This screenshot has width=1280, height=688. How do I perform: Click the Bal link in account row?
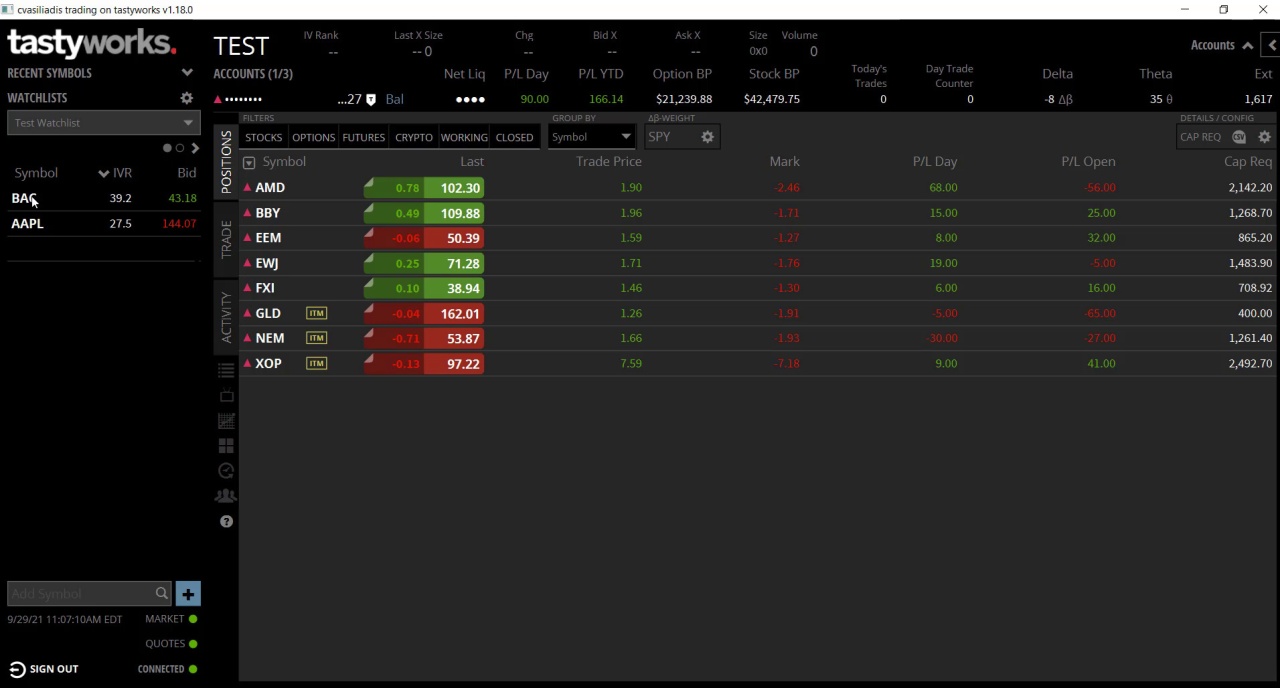pos(395,99)
